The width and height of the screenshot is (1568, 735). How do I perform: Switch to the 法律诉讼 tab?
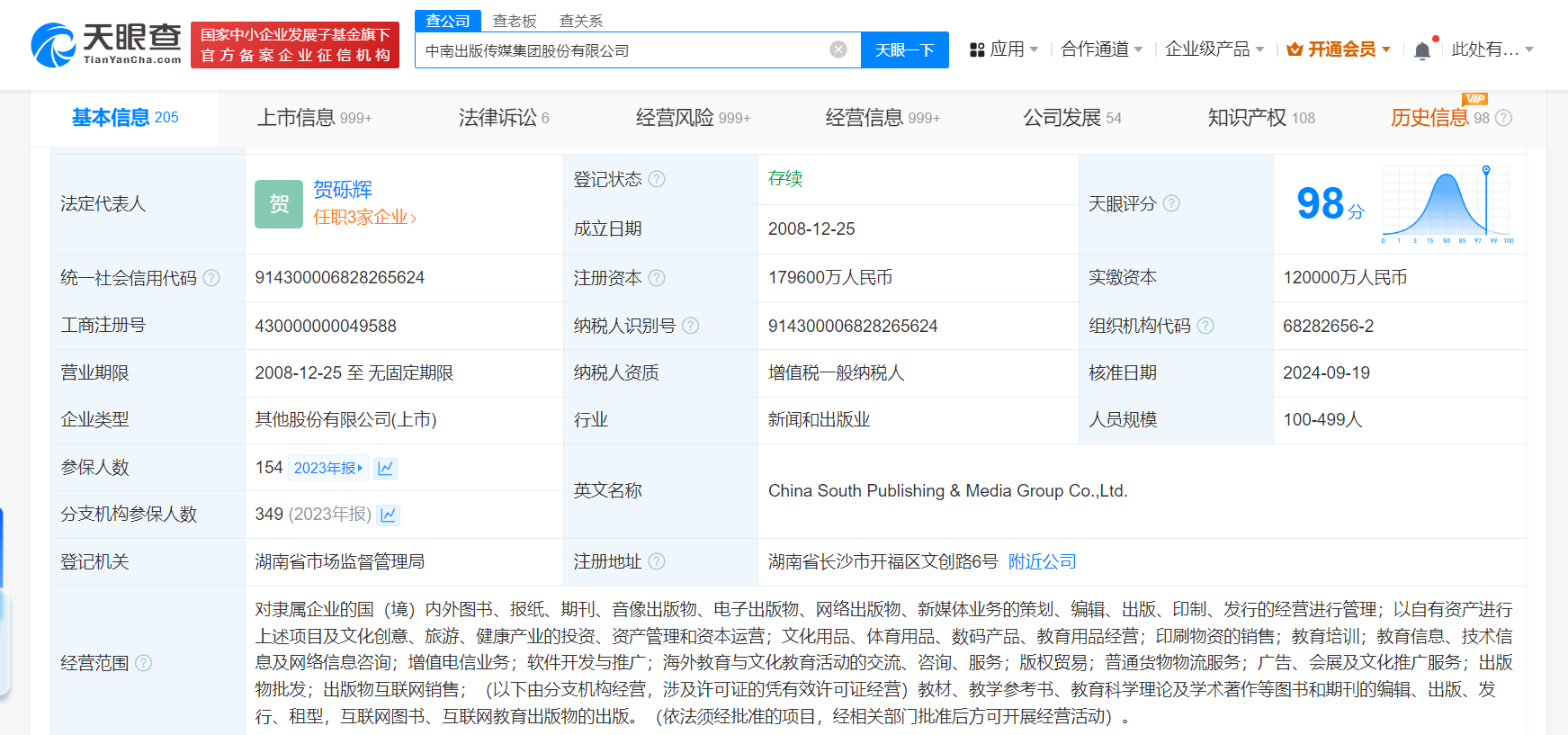click(503, 118)
